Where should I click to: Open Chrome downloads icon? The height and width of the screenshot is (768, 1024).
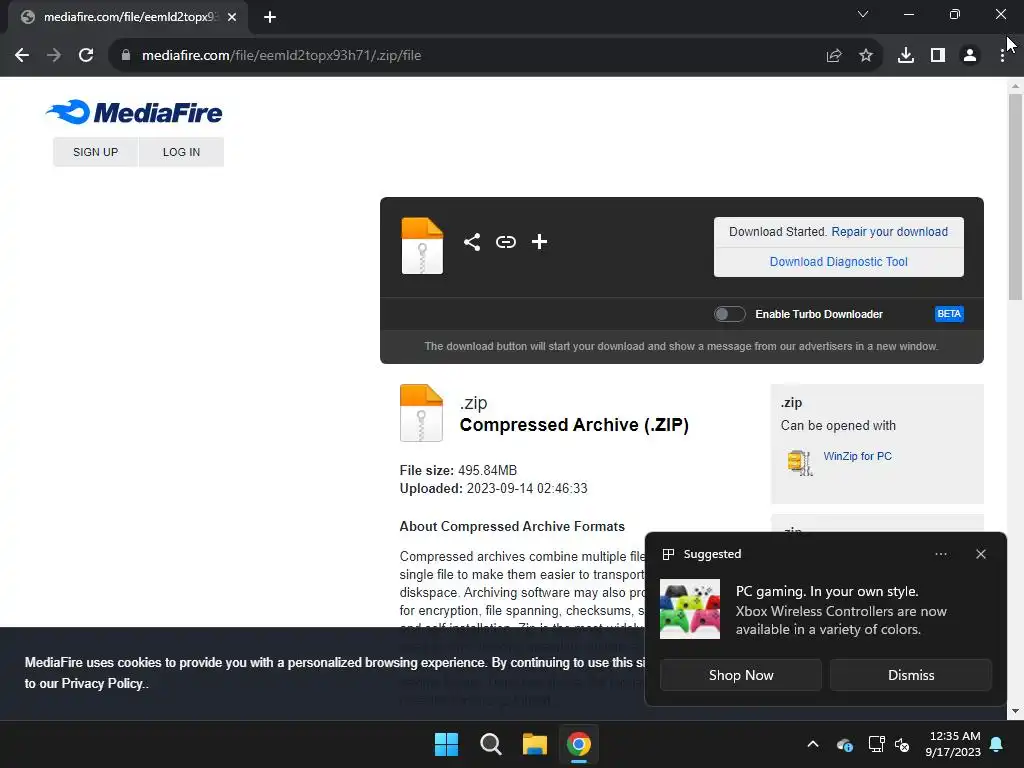pos(906,56)
